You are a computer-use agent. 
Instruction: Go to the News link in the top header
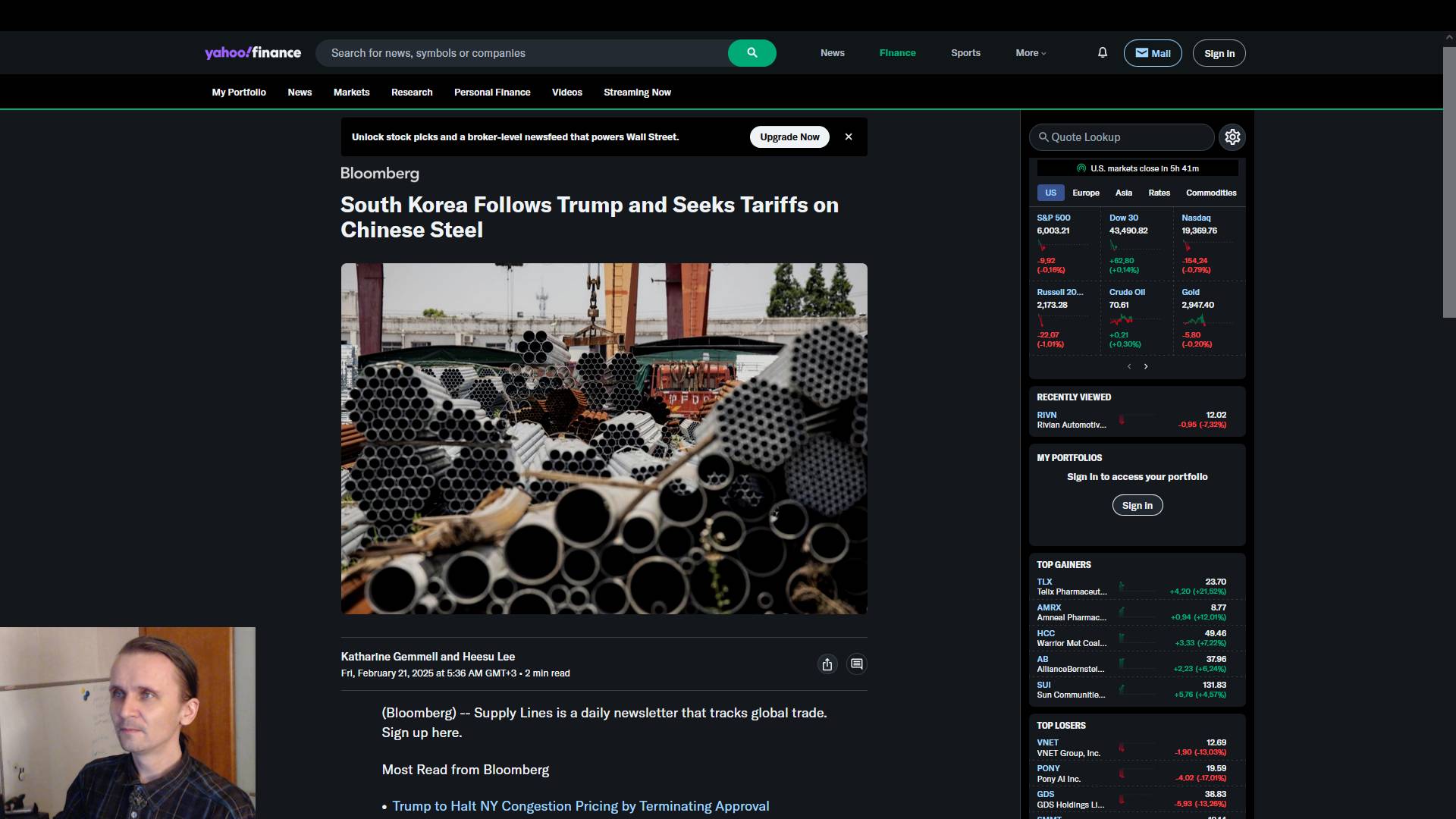(833, 53)
